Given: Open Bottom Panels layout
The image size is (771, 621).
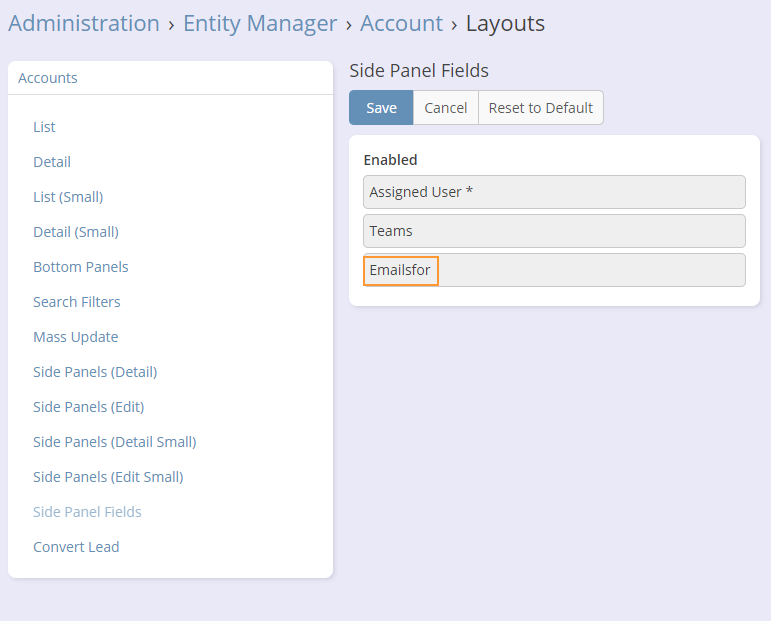Looking at the screenshot, I should 81,267.
